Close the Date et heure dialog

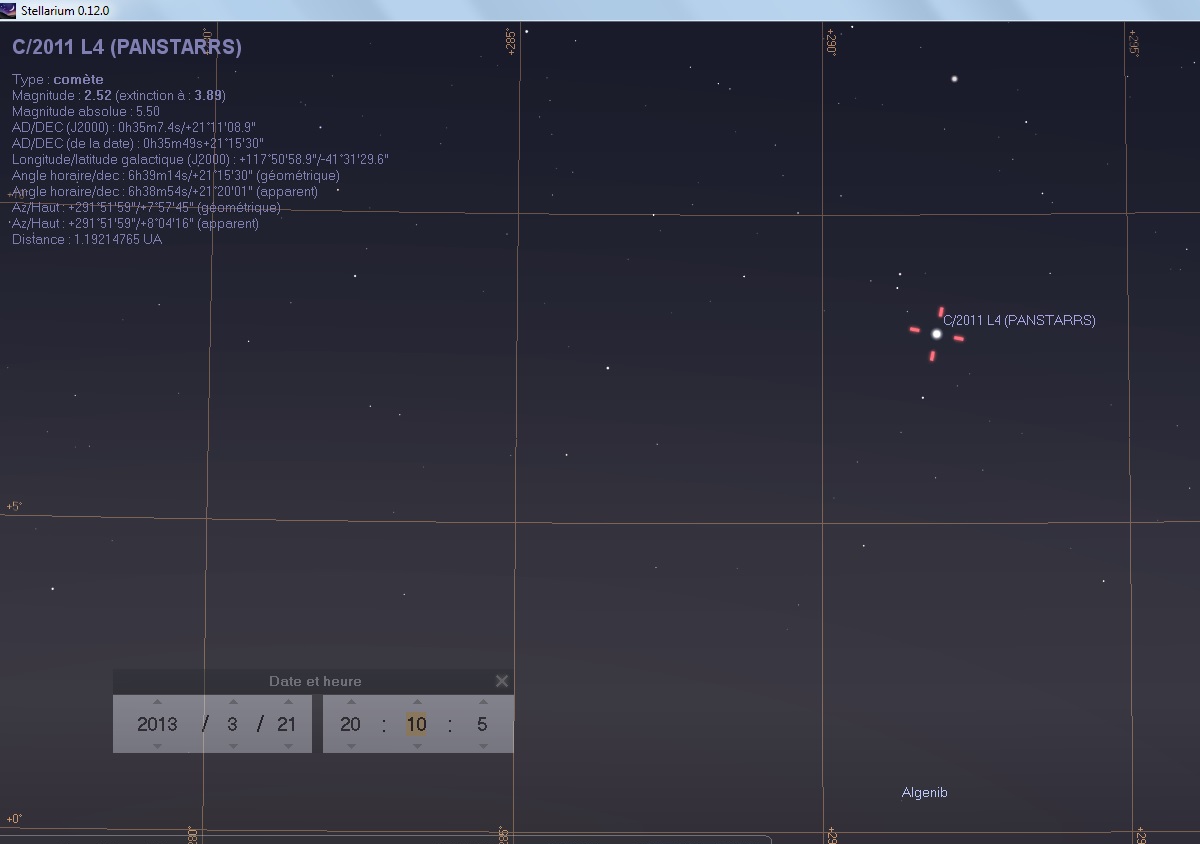click(501, 680)
